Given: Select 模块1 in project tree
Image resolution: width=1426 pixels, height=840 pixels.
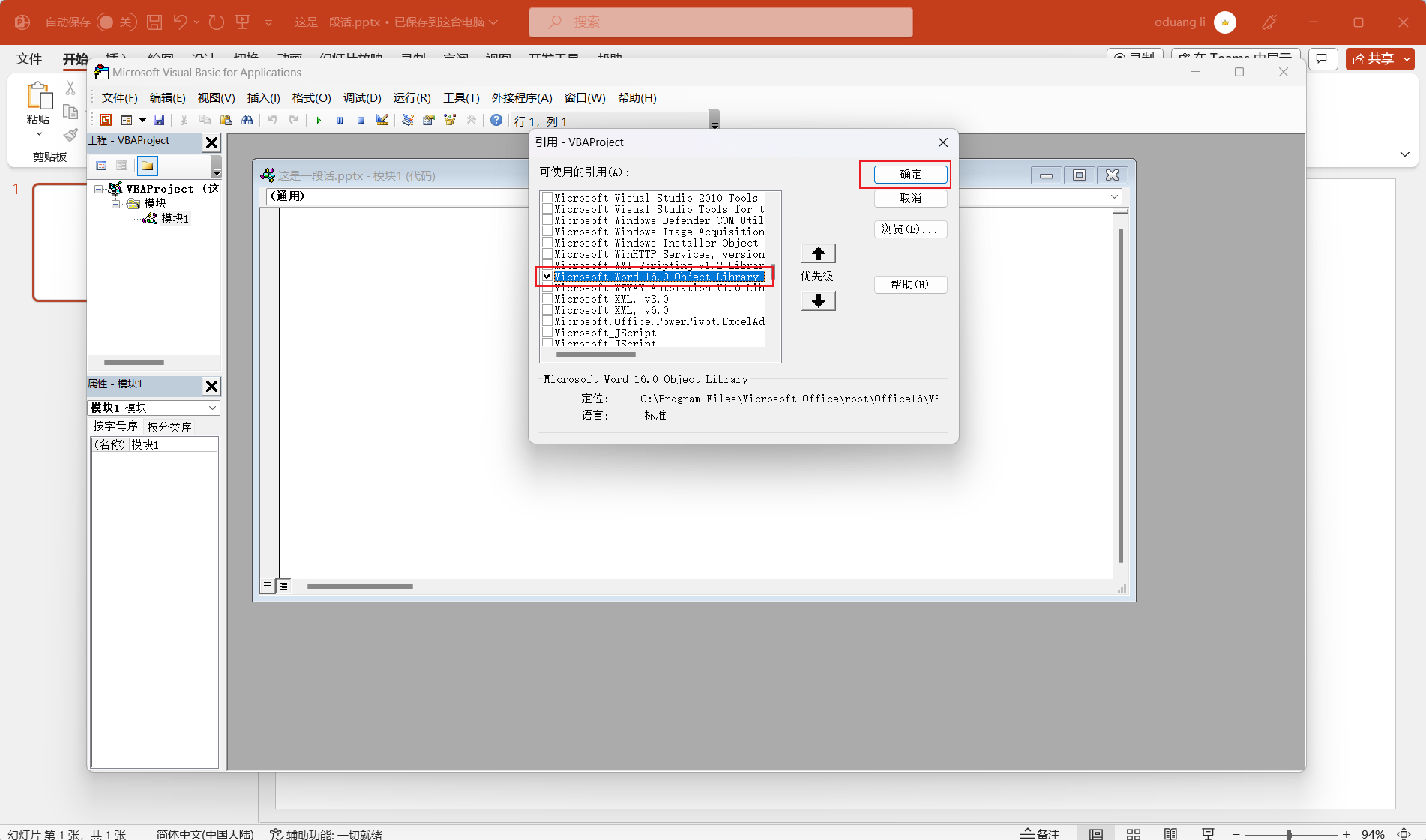Looking at the screenshot, I should pos(175,218).
